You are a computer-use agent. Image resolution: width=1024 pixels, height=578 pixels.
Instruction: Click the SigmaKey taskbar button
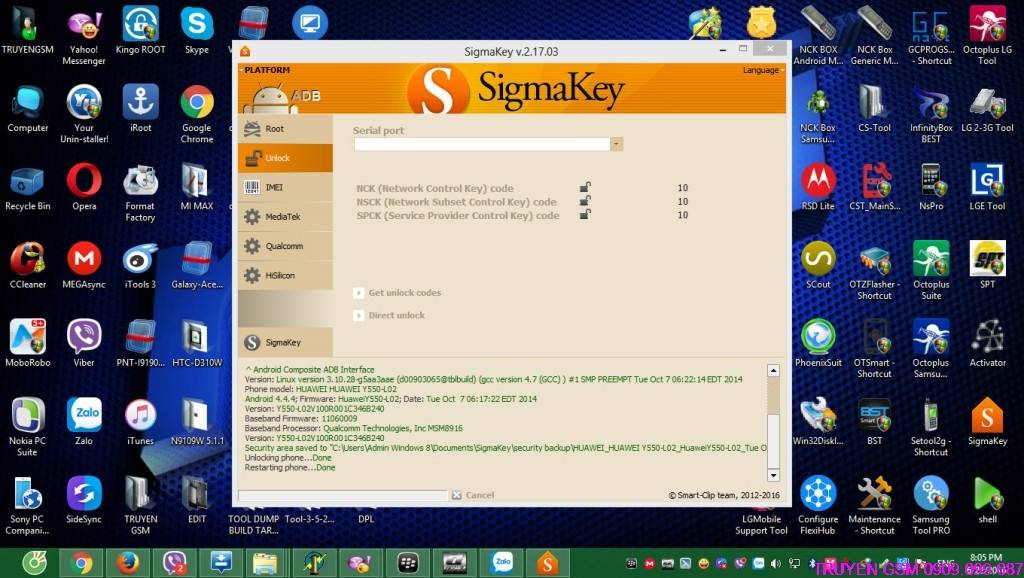click(547, 562)
